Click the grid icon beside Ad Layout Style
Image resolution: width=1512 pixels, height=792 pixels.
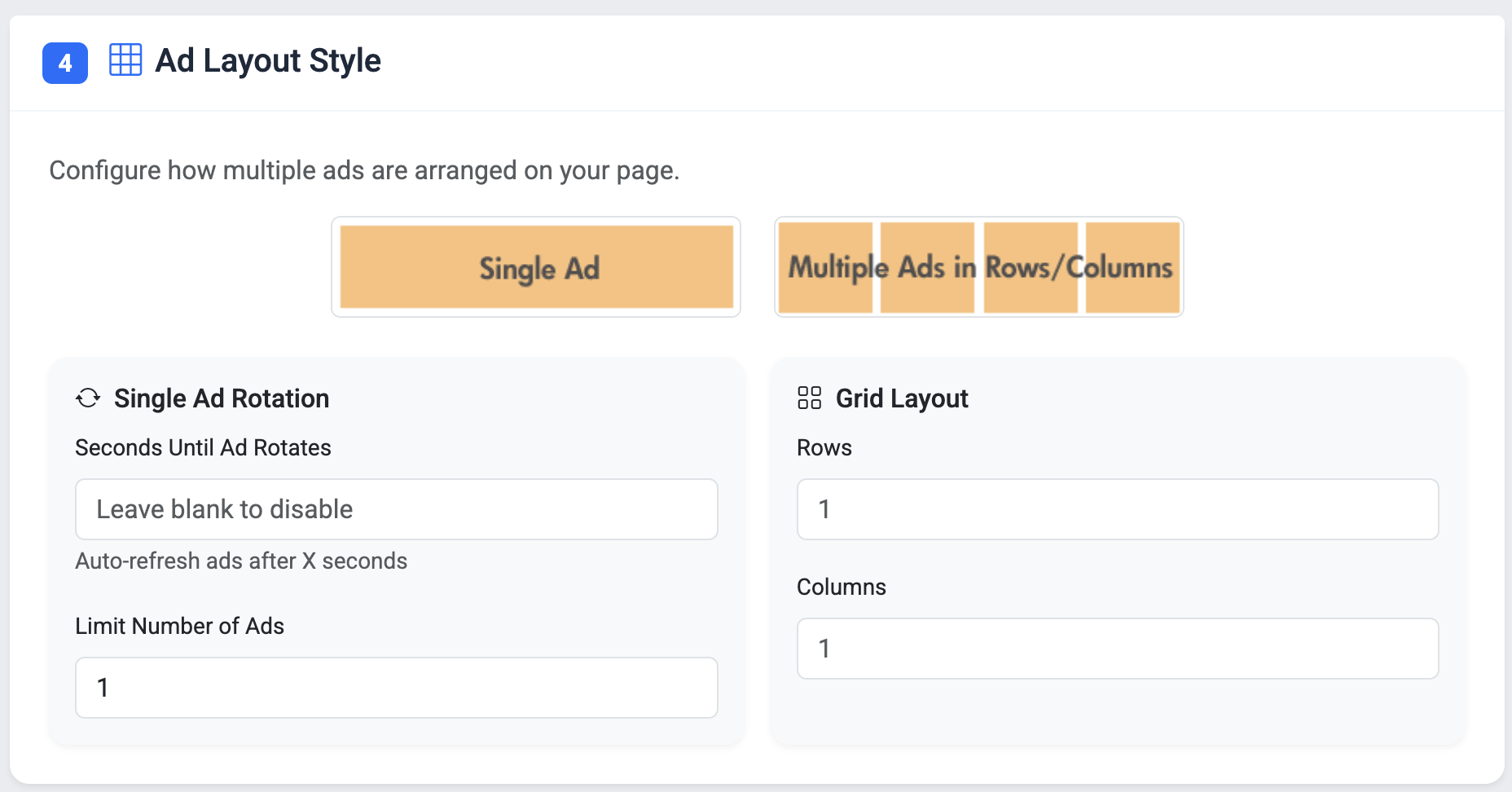[125, 60]
